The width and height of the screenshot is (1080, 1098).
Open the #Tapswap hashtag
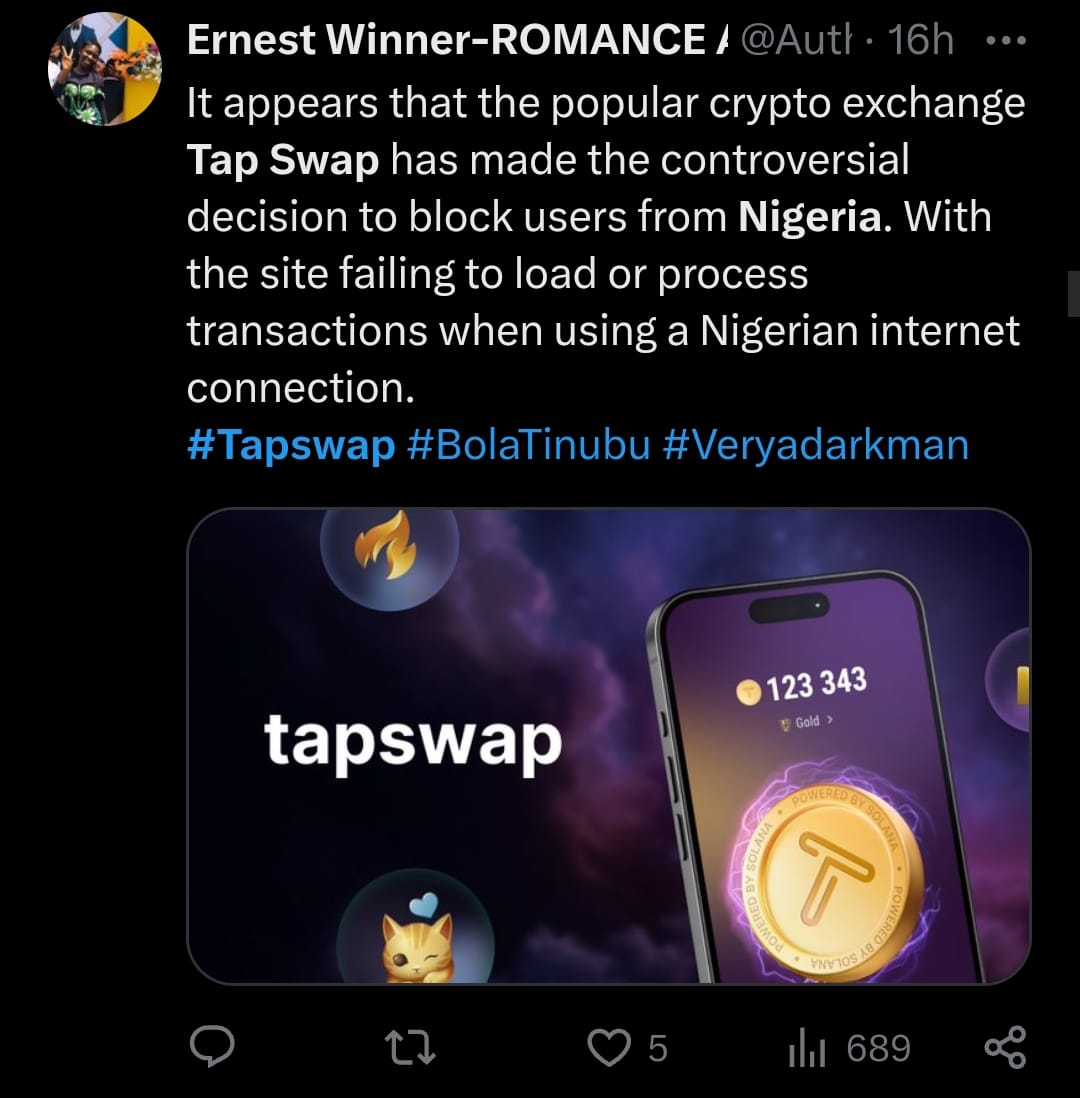click(x=291, y=445)
